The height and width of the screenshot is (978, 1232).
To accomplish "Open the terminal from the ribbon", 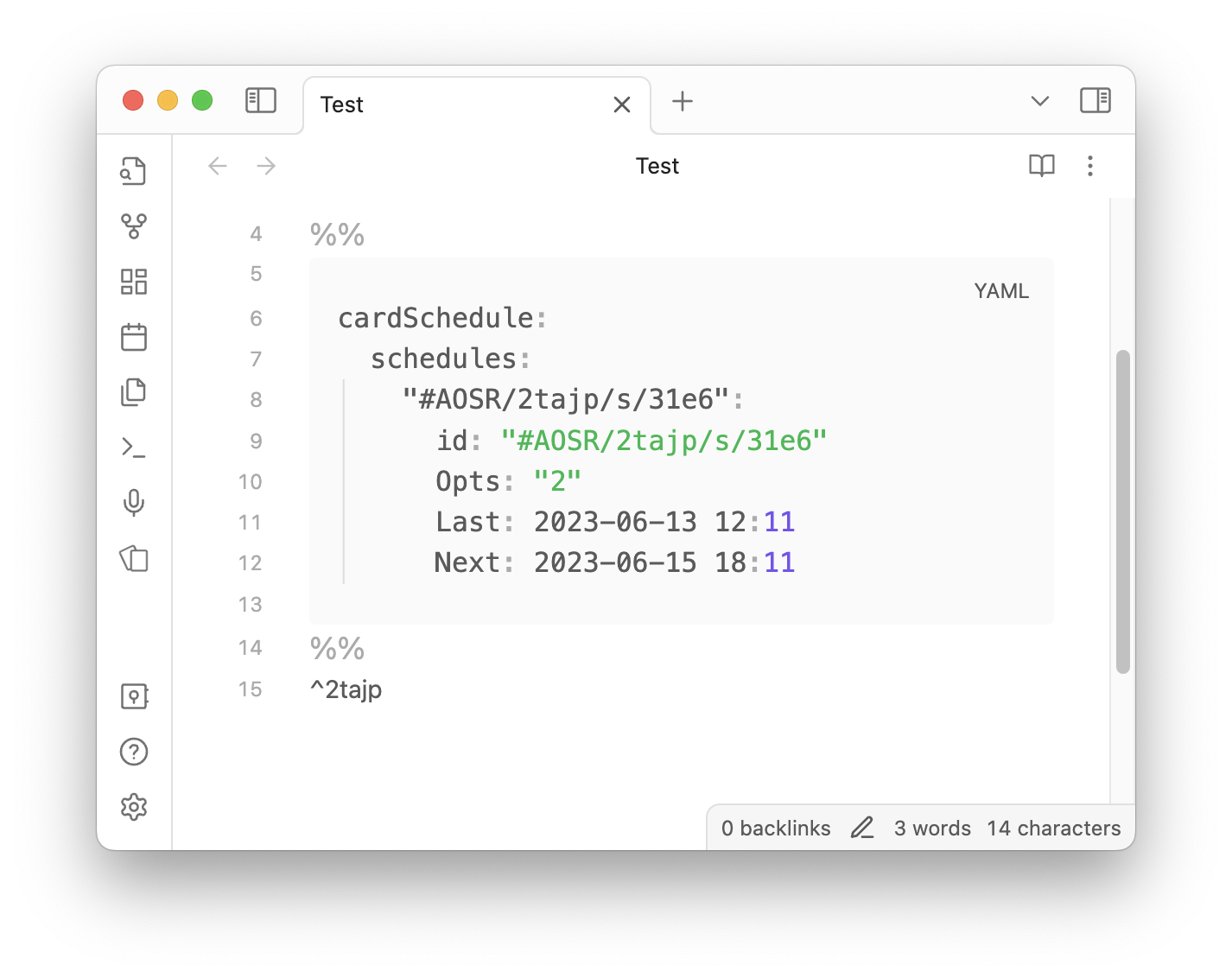I will tap(133, 448).
